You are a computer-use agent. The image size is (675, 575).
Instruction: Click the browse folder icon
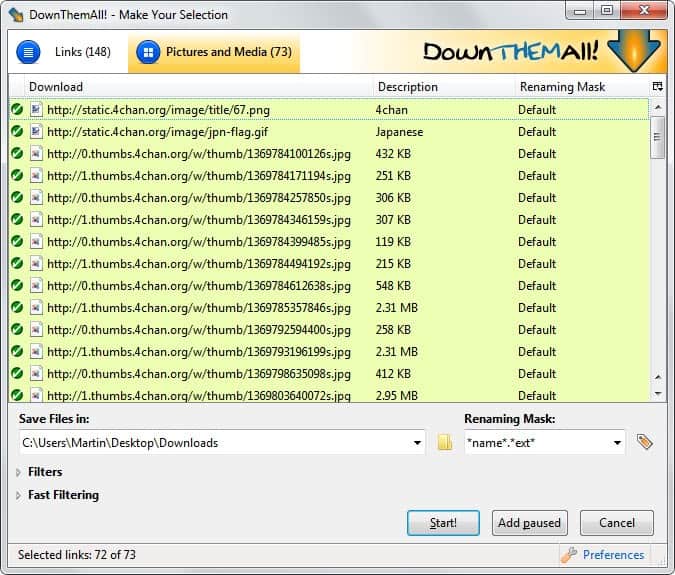coord(445,442)
